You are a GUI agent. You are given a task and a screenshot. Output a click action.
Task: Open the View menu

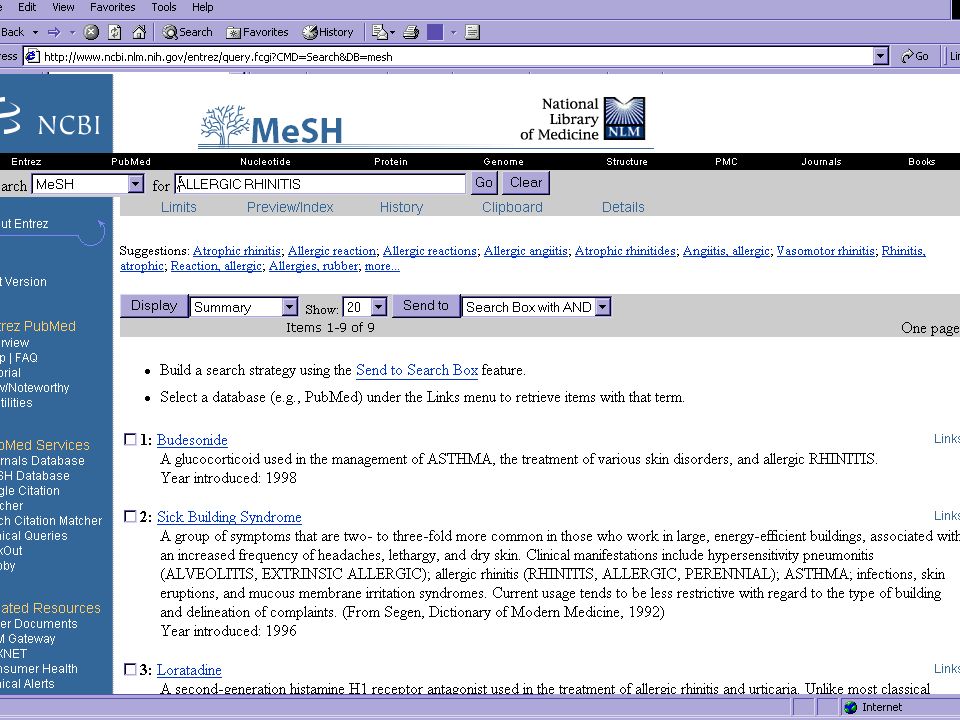(x=63, y=7)
